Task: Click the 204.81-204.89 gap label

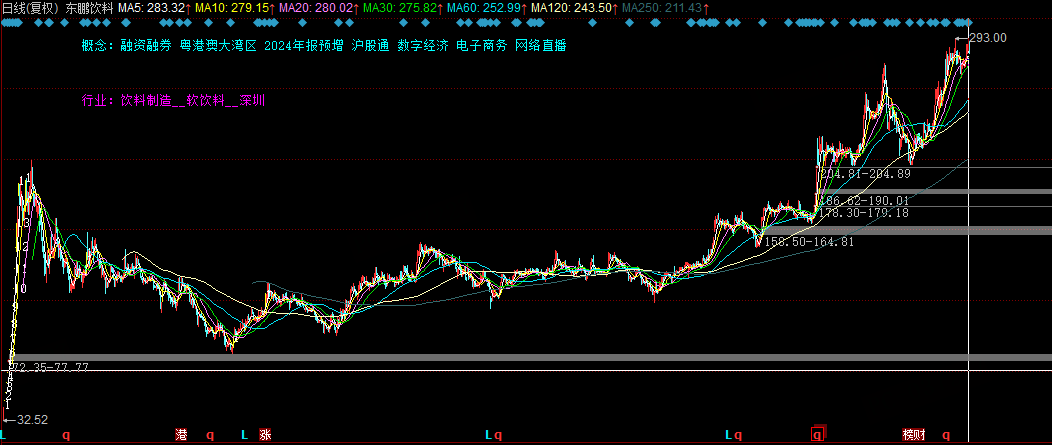Action: pos(865,174)
